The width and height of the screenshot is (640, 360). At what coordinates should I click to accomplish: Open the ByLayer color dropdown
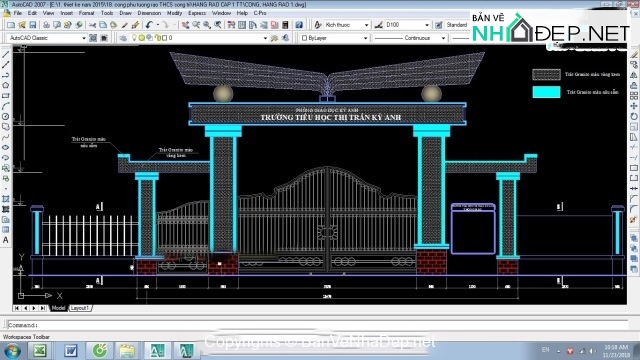[365, 38]
